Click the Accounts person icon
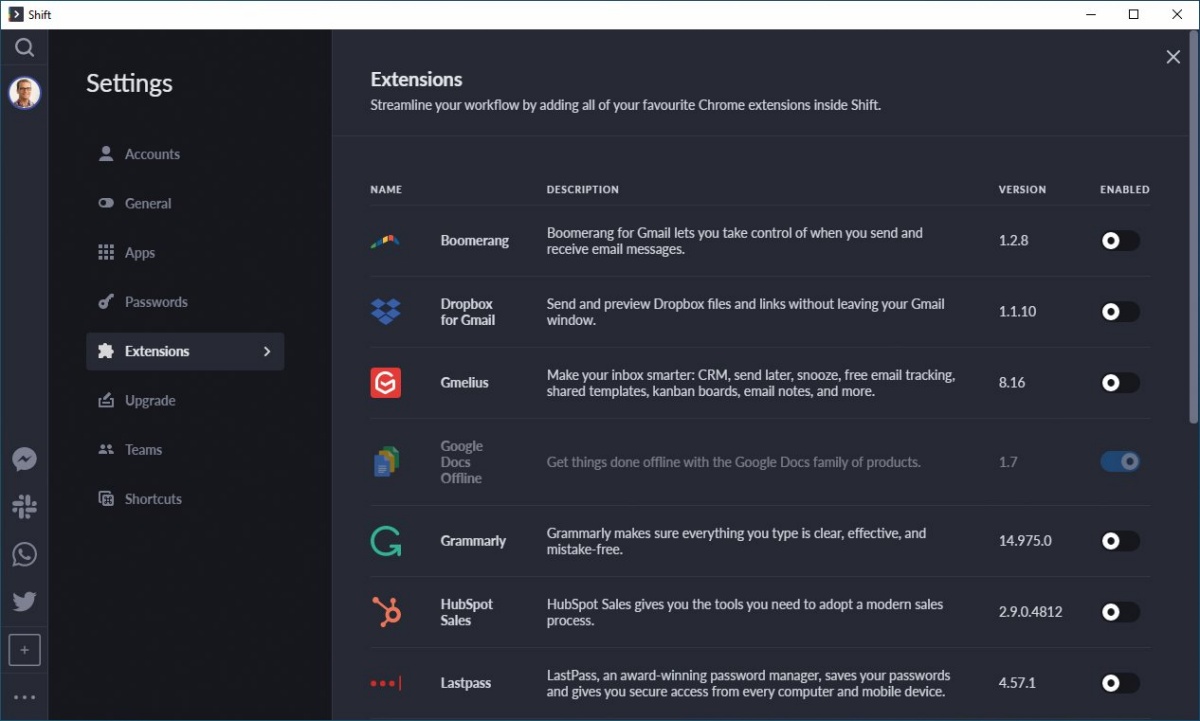This screenshot has width=1200, height=721. [x=106, y=154]
